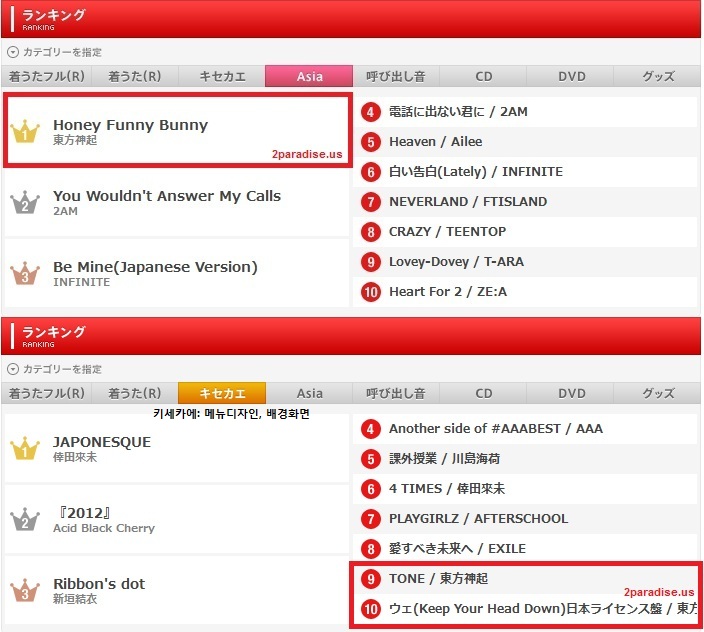Open 『2012』 ranking entry
Image resolution: width=704 pixels, height=632 pixels.
click(x=177, y=519)
